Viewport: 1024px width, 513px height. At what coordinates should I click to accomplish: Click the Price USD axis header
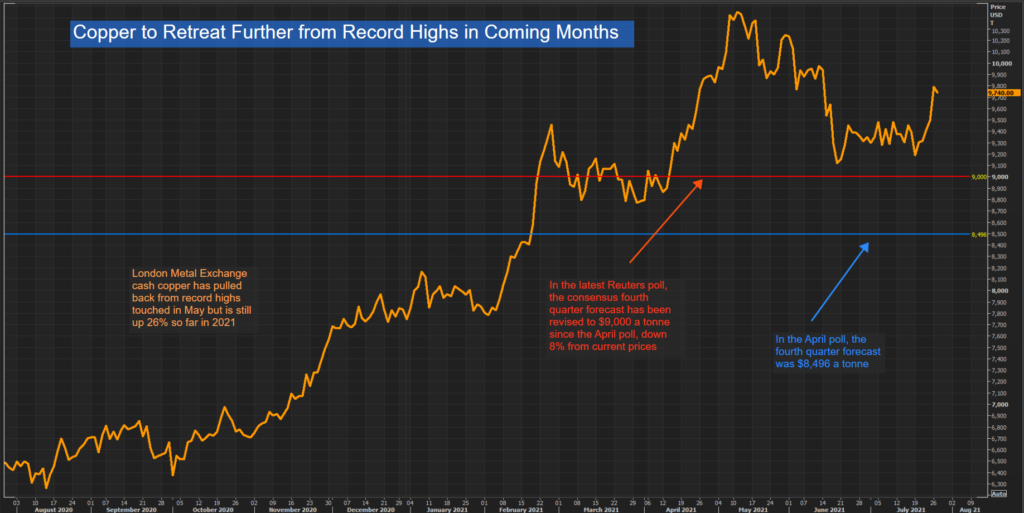[x=996, y=10]
